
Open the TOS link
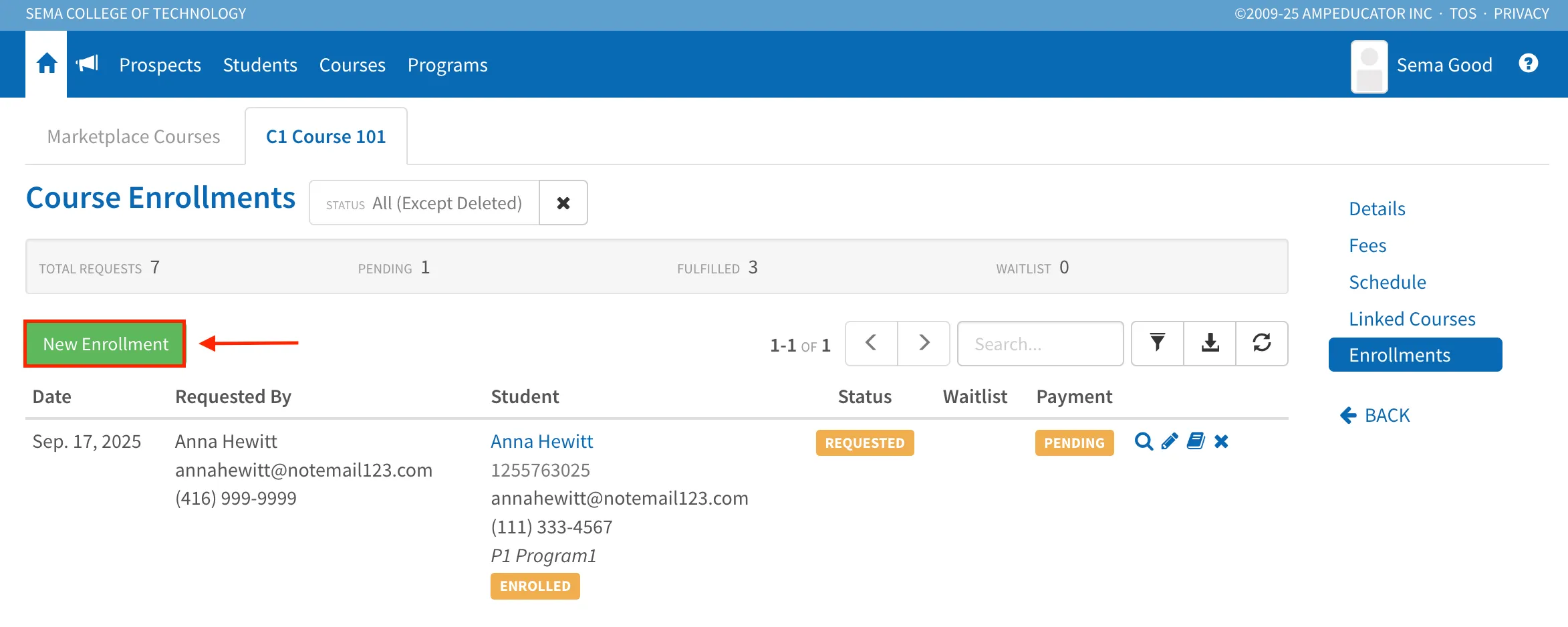click(1462, 13)
